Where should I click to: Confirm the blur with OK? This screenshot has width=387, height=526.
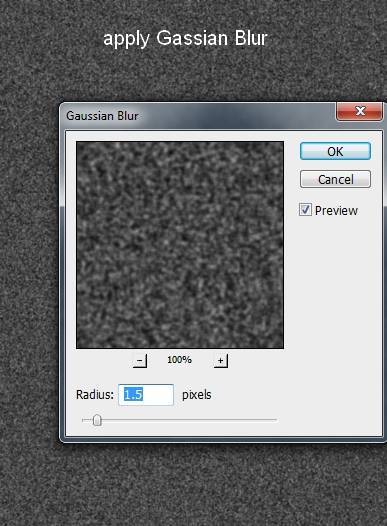click(335, 151)
